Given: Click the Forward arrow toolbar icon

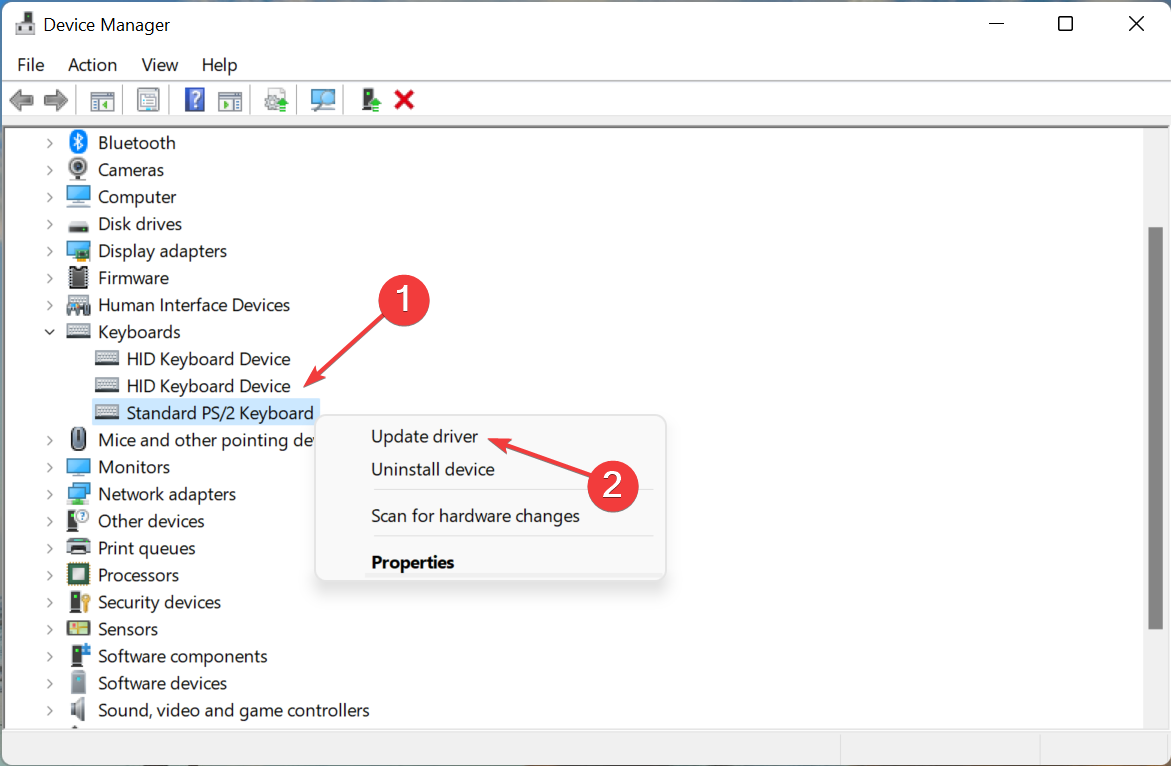Looking at the screenshot, I should click(56, 100).
